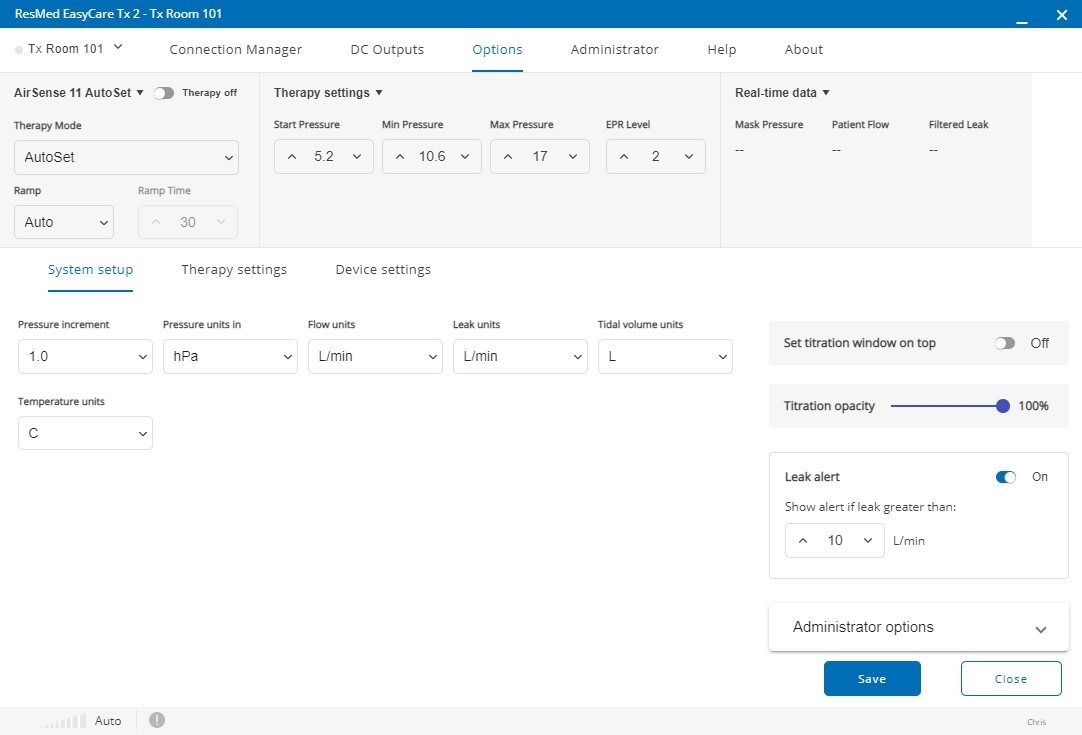Screen dimensions: 1082x735
Task: Decrease Start Pressure with down arrow
Action: (x=357, y=157)
